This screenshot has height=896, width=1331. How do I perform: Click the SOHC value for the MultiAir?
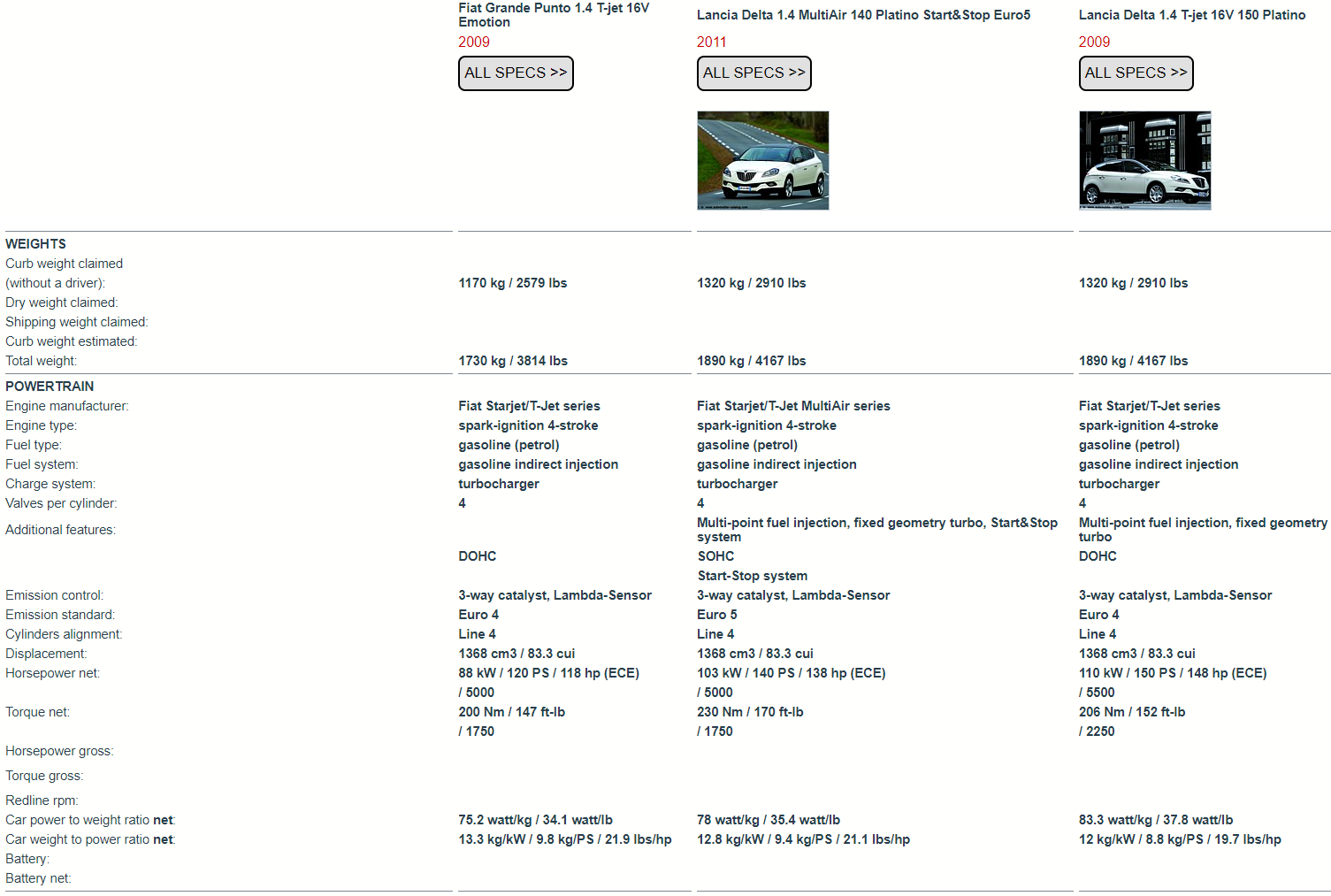tap(715, 556)
